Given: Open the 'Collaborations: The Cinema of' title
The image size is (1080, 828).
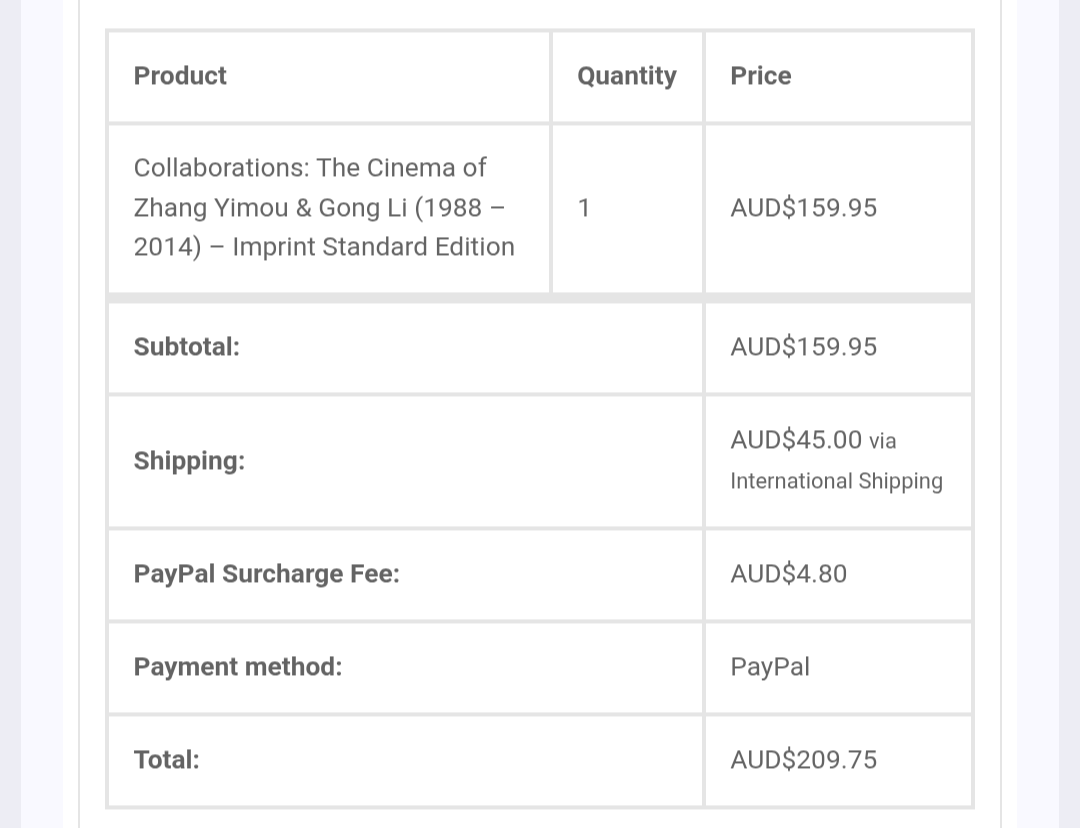Looking at the screenshot, I should click(x=310, y=167).
